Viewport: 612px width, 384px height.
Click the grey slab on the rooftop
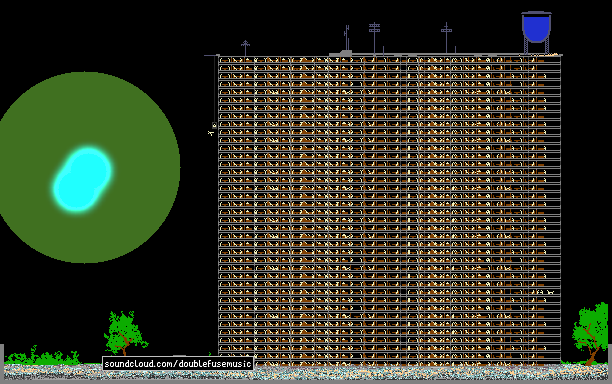340,53
